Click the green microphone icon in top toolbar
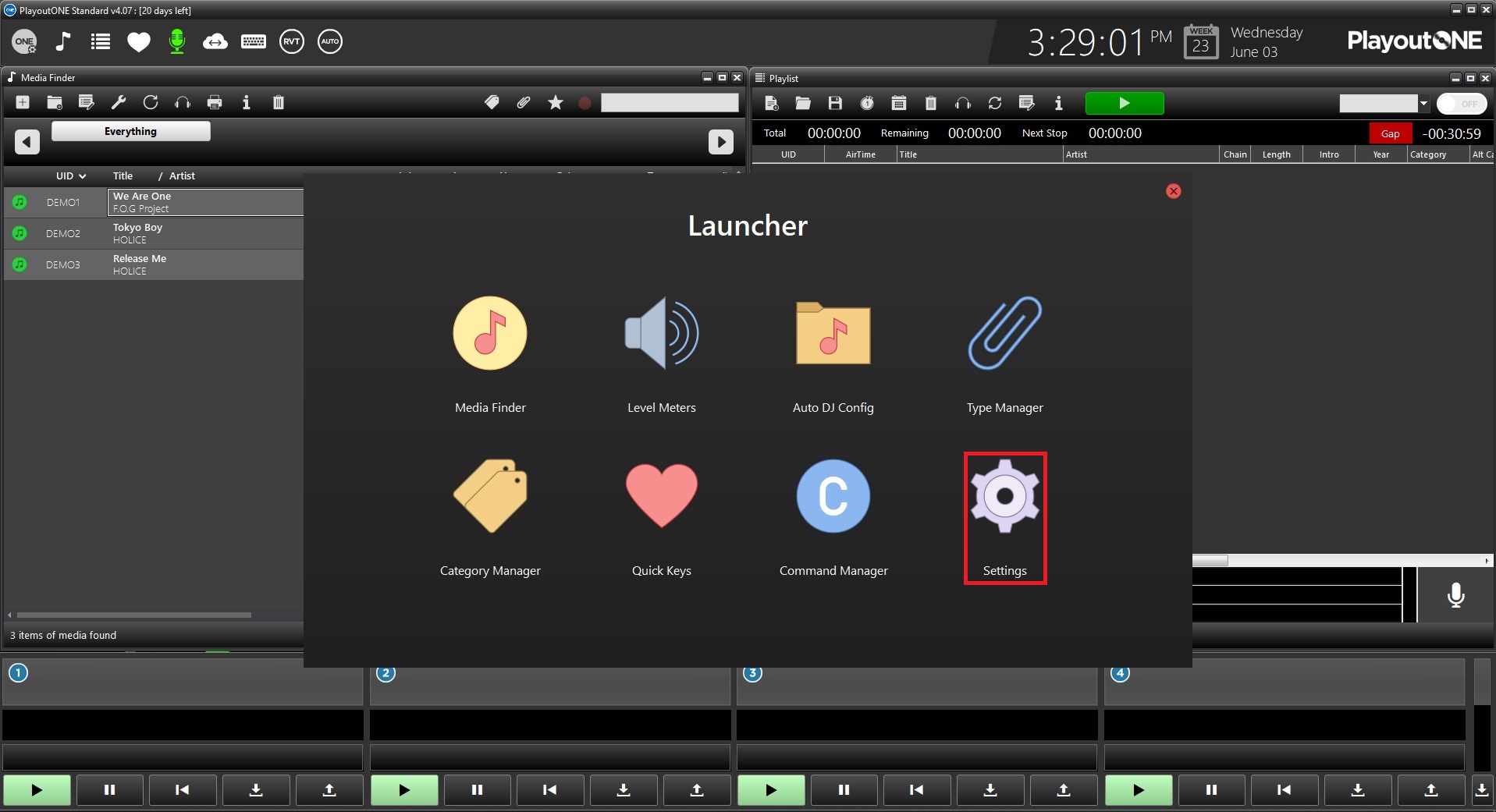Image resolution: width=1496 pixels, height=812 pixels. pyautogui.click(x=177, y=41)
